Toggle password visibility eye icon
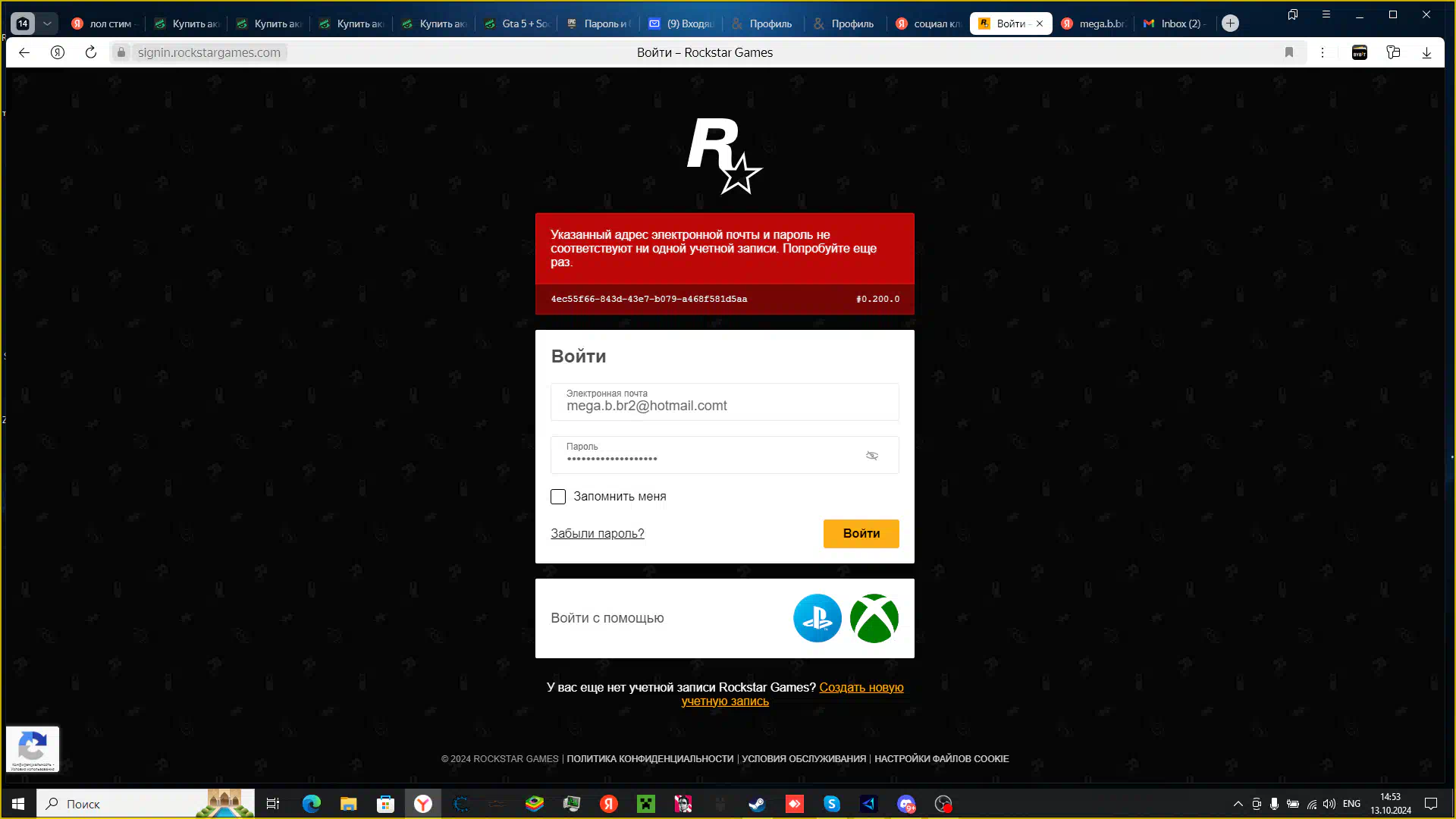The height and width of the screenshot is (819, 1456). 872,456
